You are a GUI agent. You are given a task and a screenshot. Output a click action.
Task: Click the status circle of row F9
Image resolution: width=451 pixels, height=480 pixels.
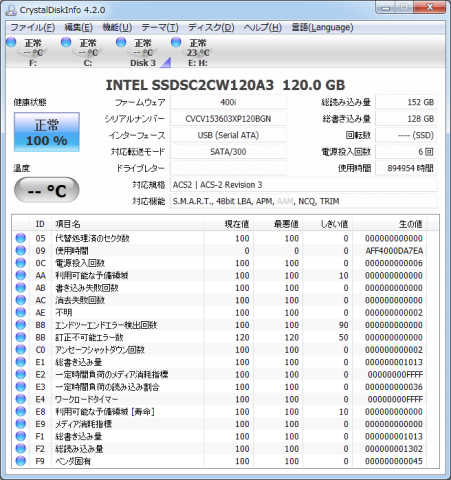click(x=21, y=461)
